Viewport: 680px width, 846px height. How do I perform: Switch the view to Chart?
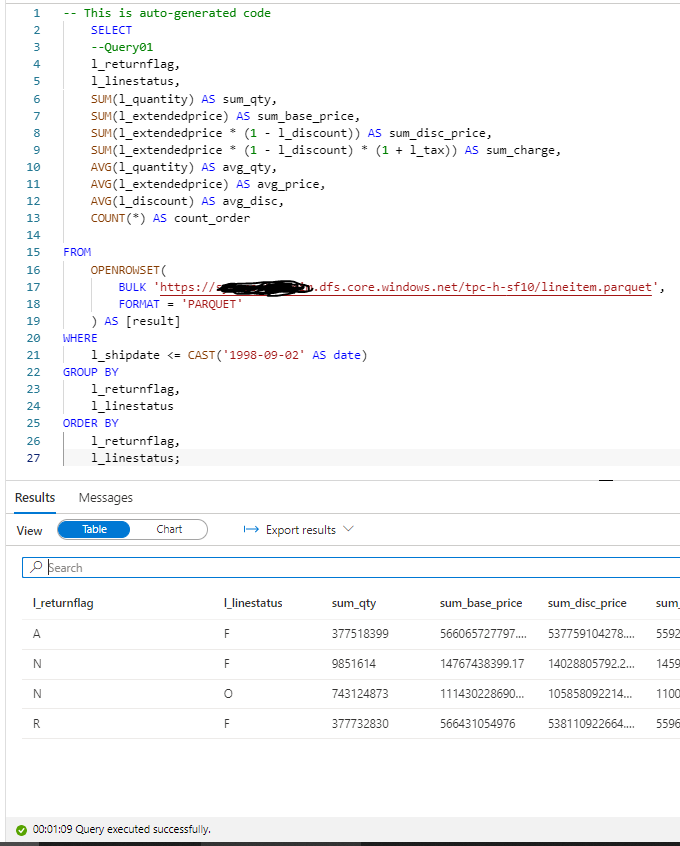pos(169,530)
